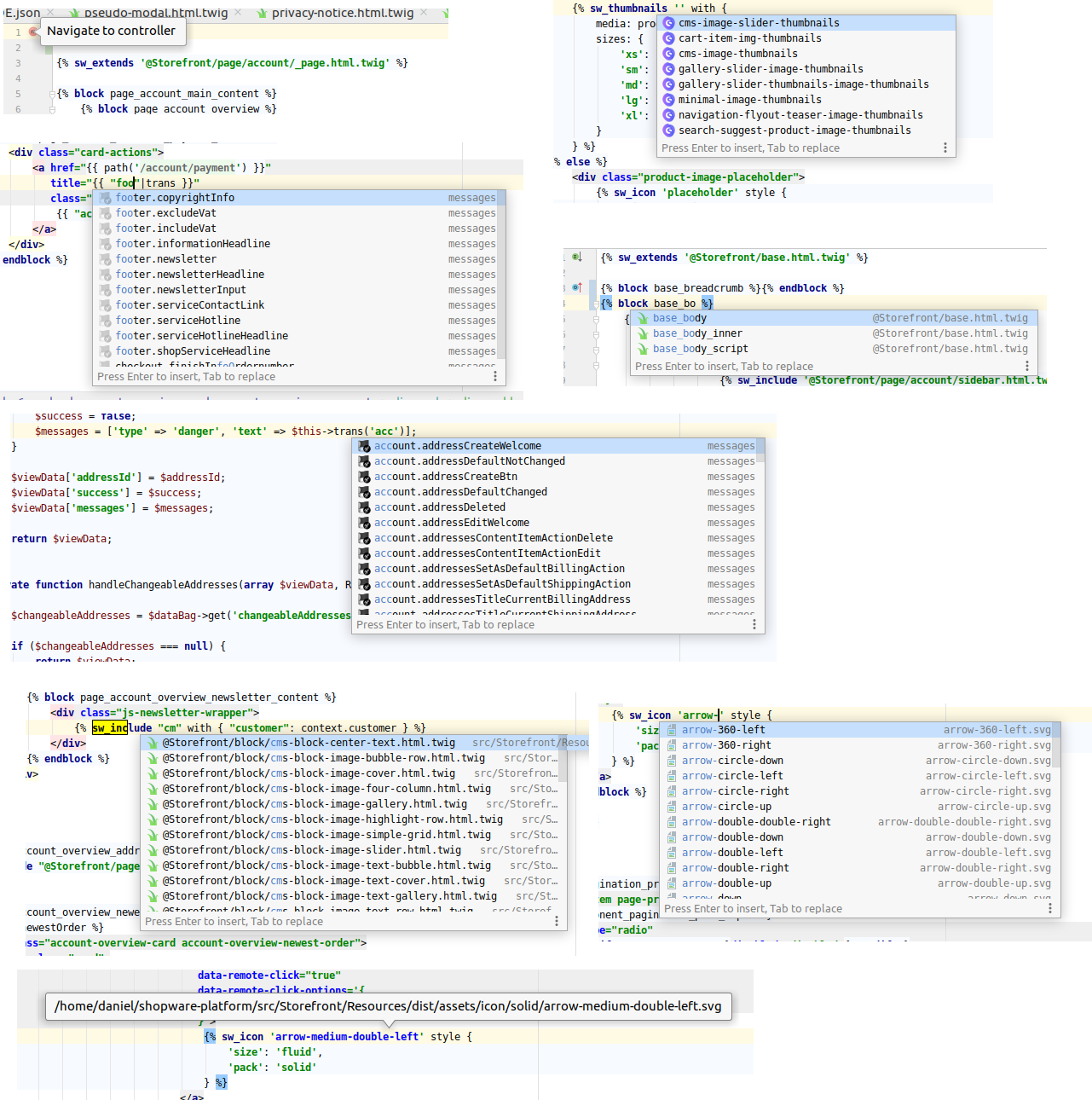
Task: Select account.addressCreateWelcome completion
Action: (558, 446)
